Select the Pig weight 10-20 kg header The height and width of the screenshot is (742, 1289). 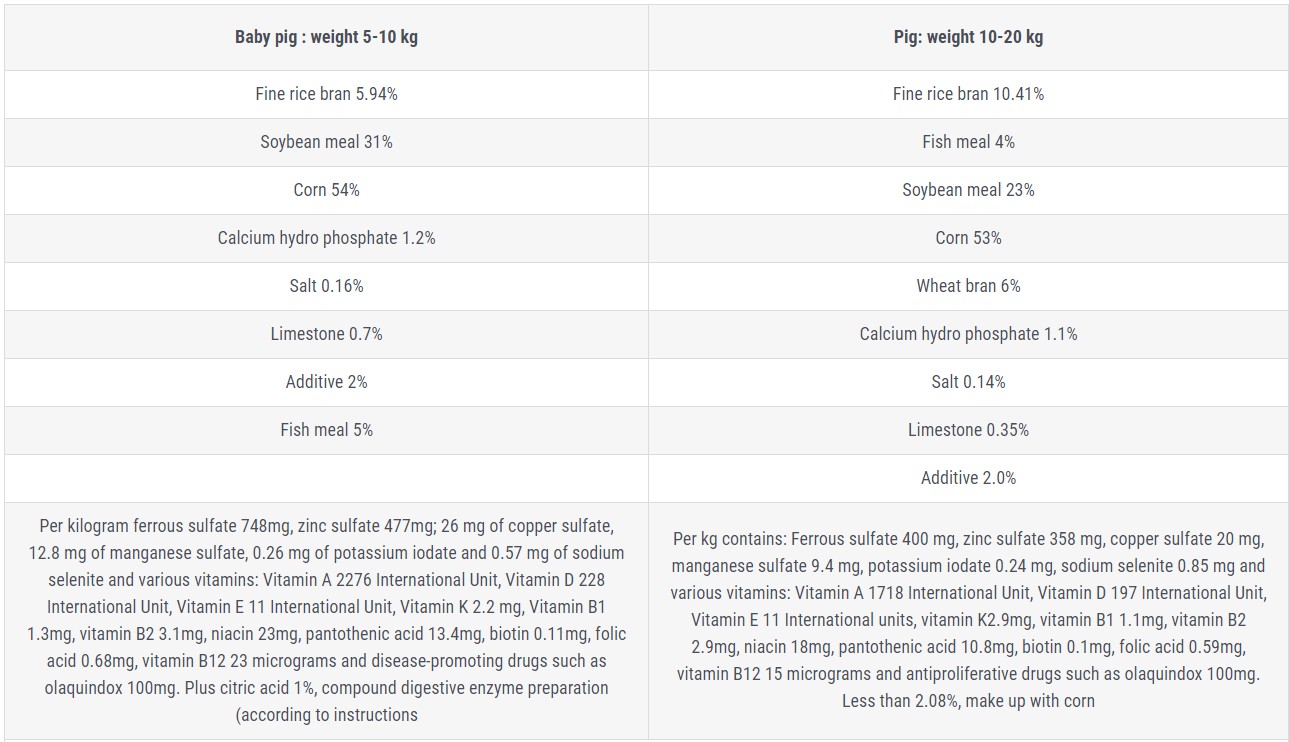click(x=968, y=37)
